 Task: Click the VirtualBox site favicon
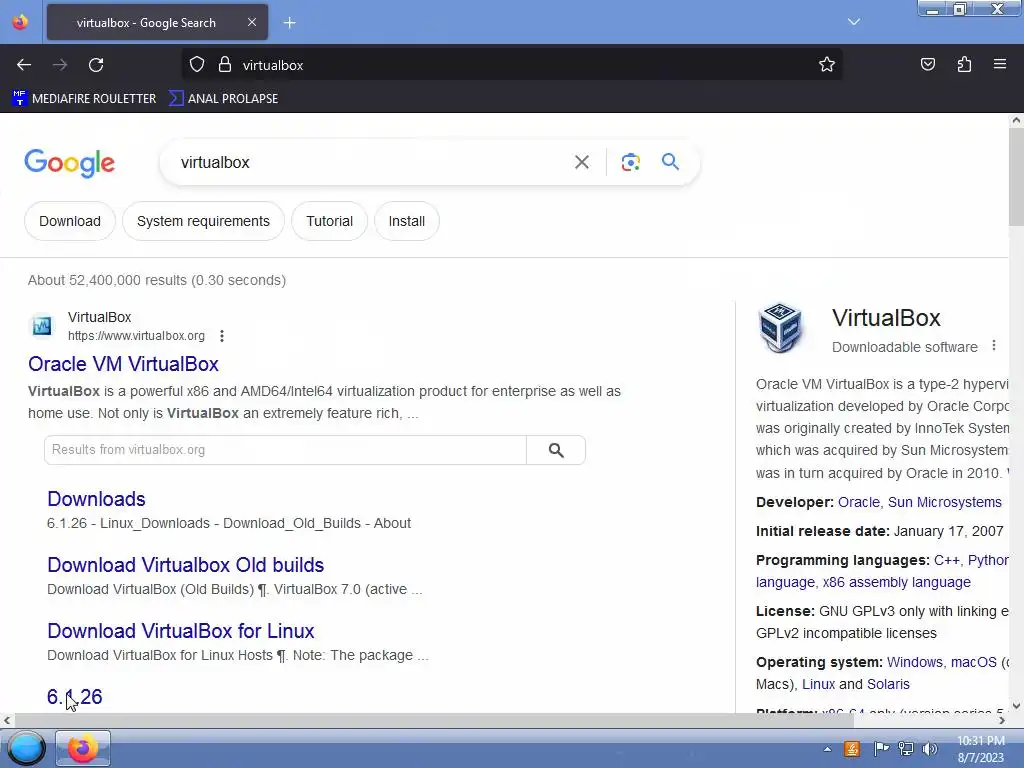point(42,325)
